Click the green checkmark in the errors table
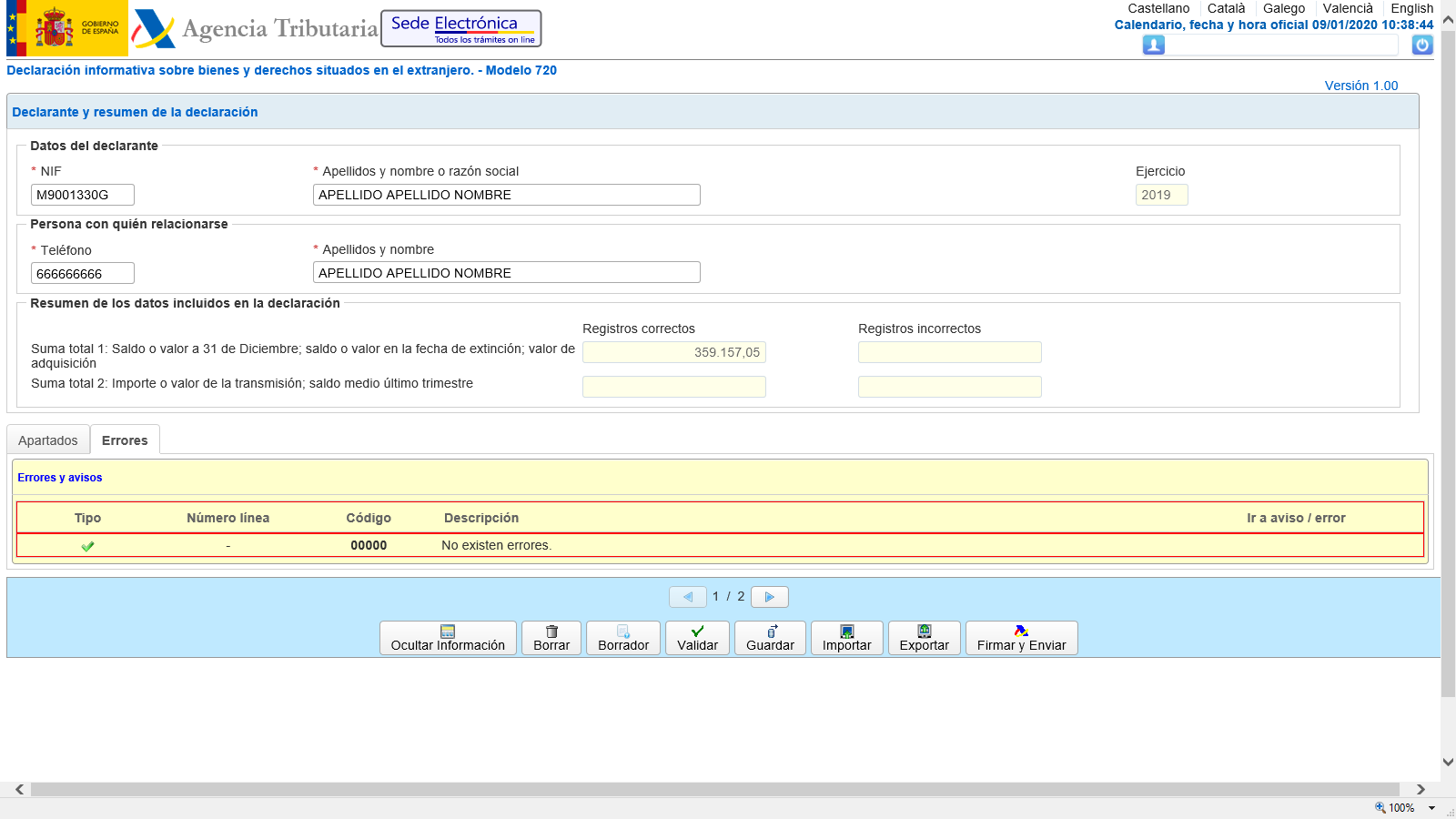This screenshot has width=1456, height=819. 87,546
